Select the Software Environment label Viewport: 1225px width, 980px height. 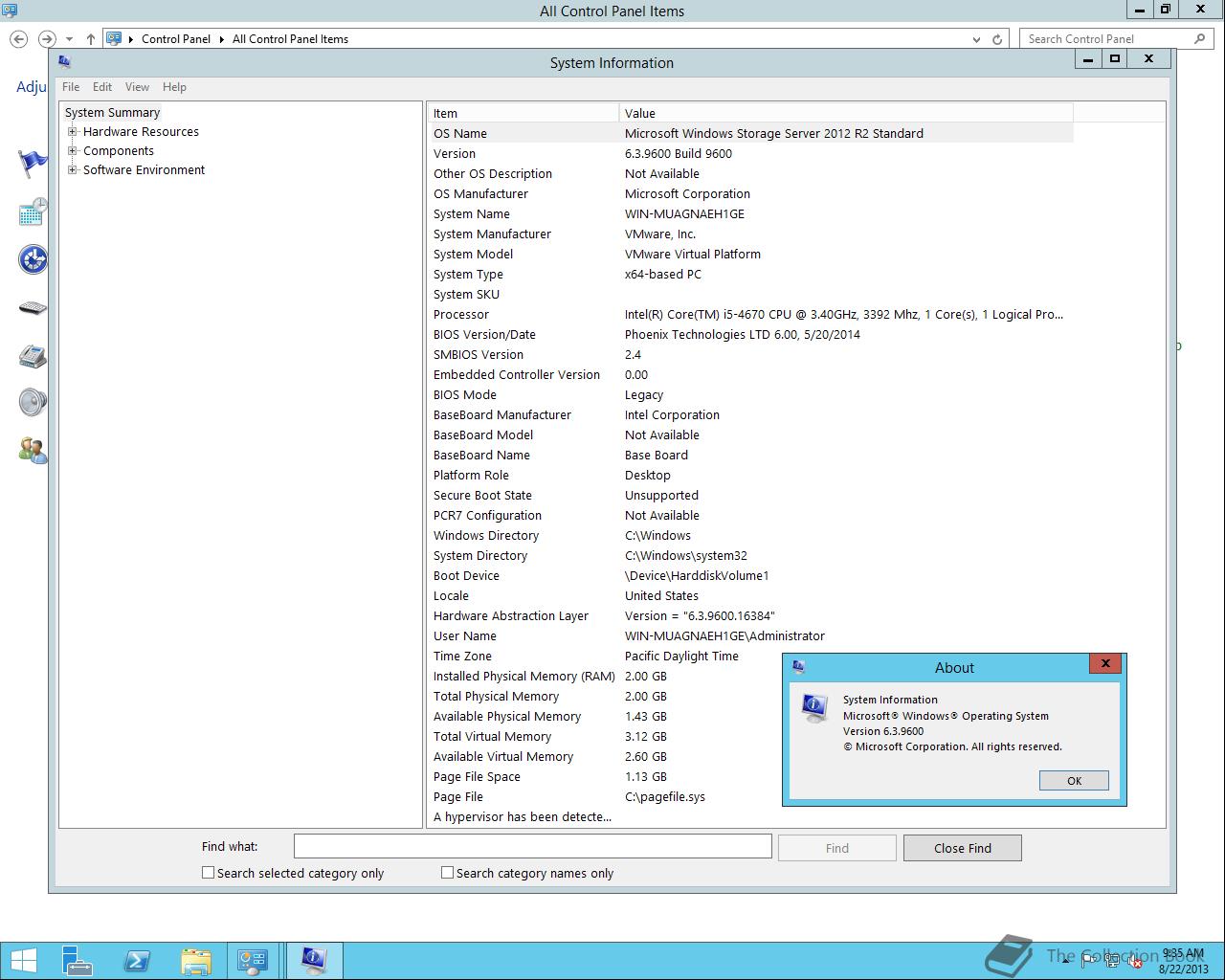coord(144,169)
